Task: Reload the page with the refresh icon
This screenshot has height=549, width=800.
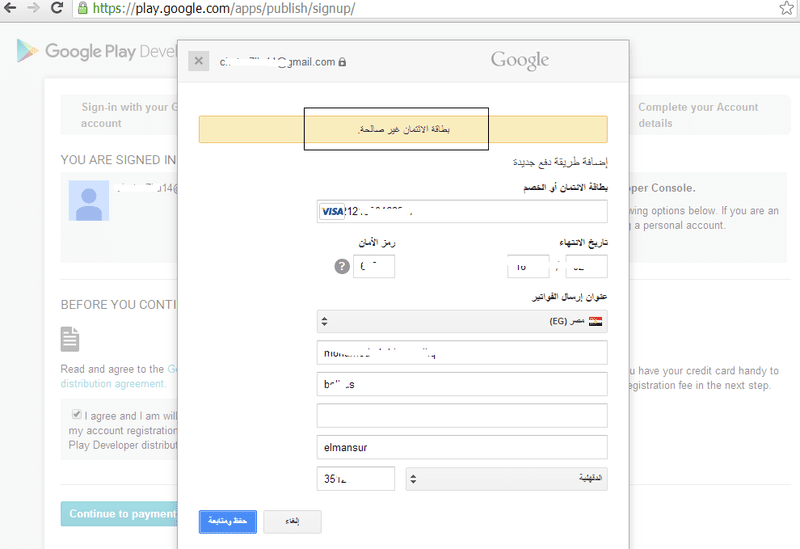Action: (57, 8)
